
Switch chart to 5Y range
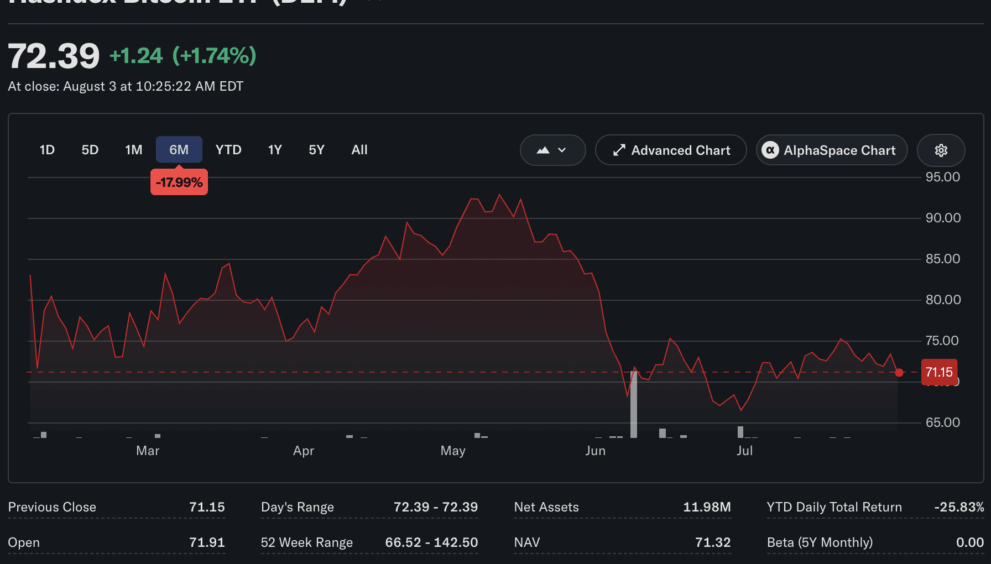click(316, 150)
